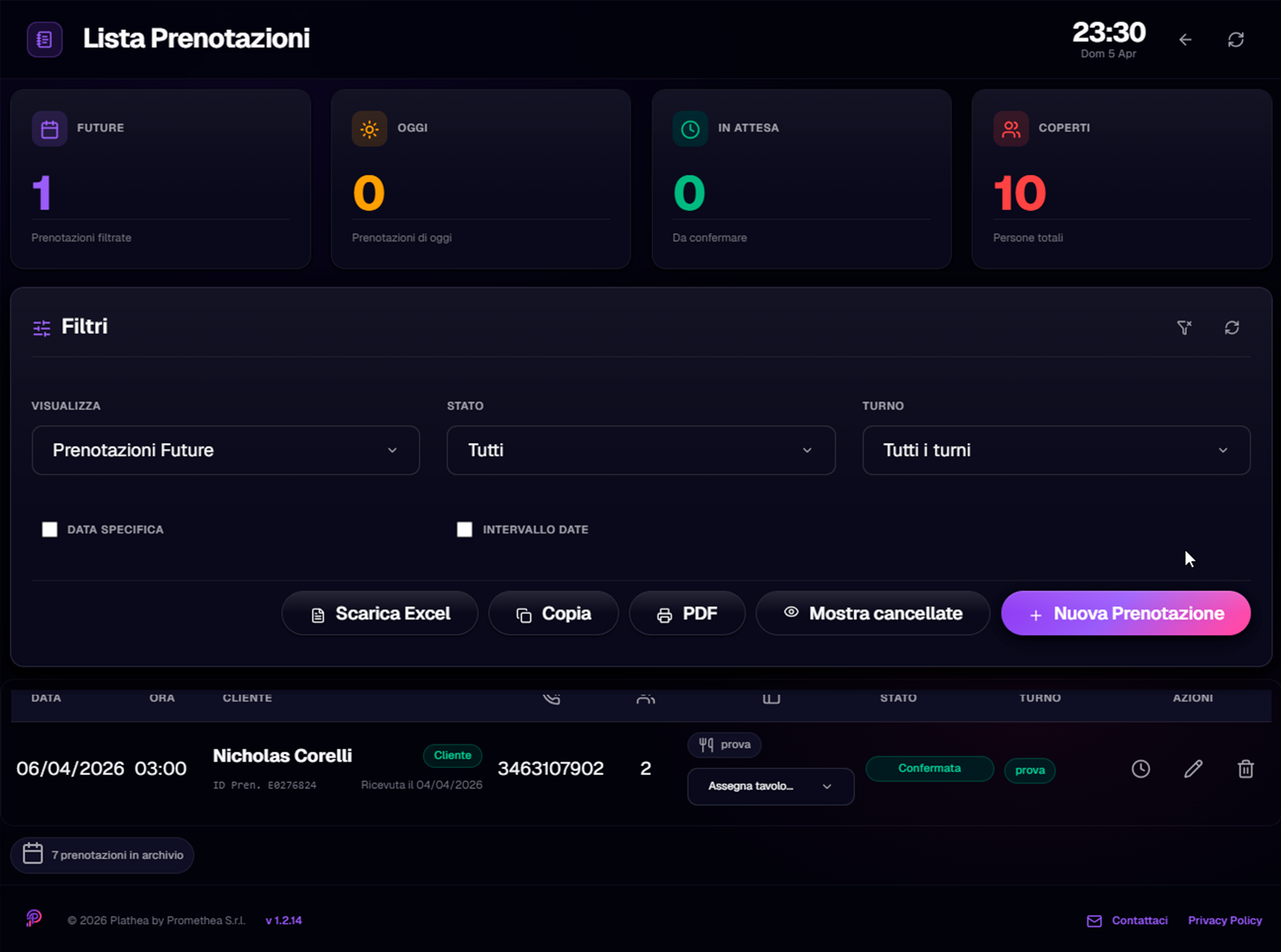Open the Privacy Policy link

coord(1225,921)
